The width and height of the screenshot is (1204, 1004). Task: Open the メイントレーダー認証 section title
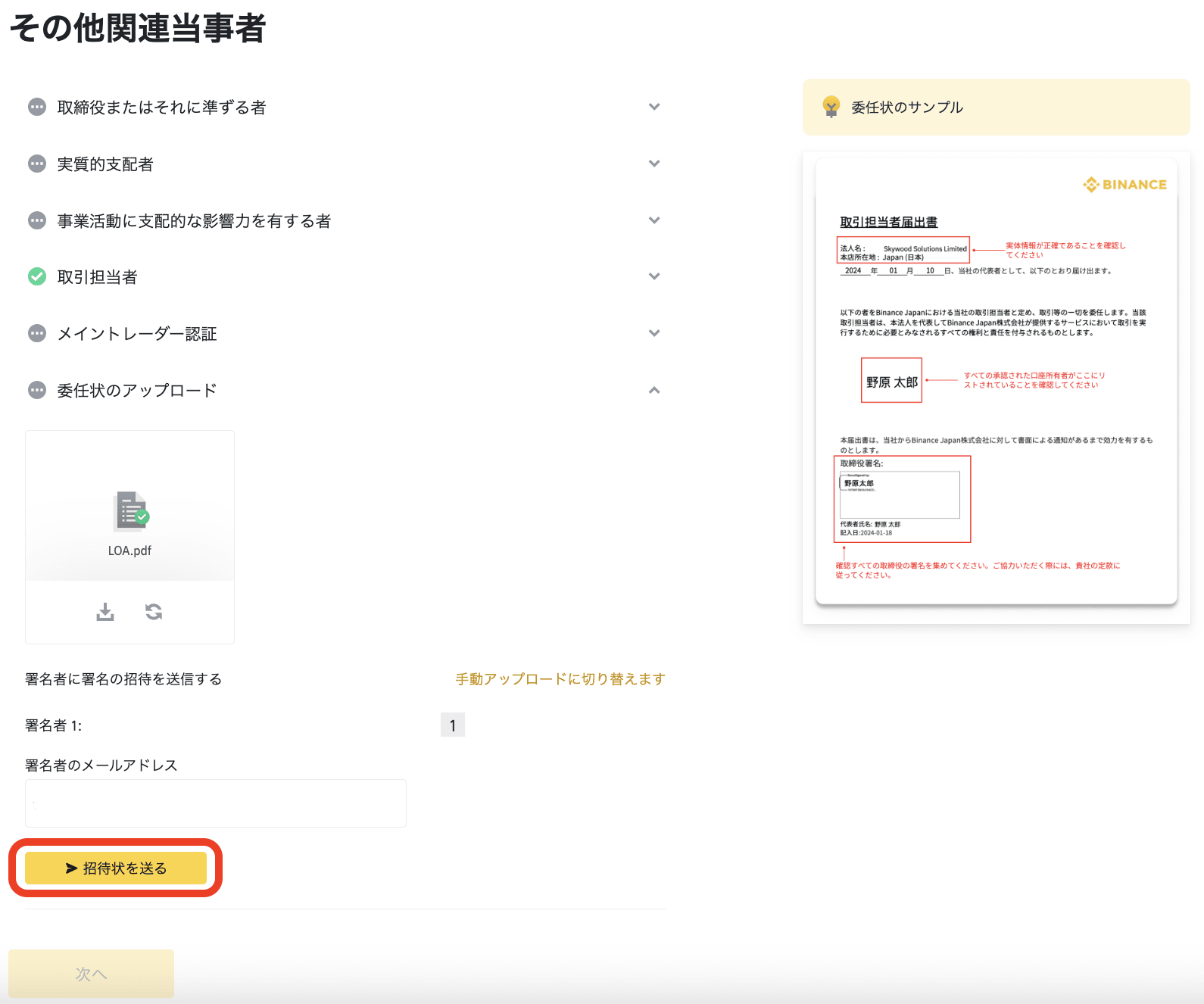click(137, 334)
